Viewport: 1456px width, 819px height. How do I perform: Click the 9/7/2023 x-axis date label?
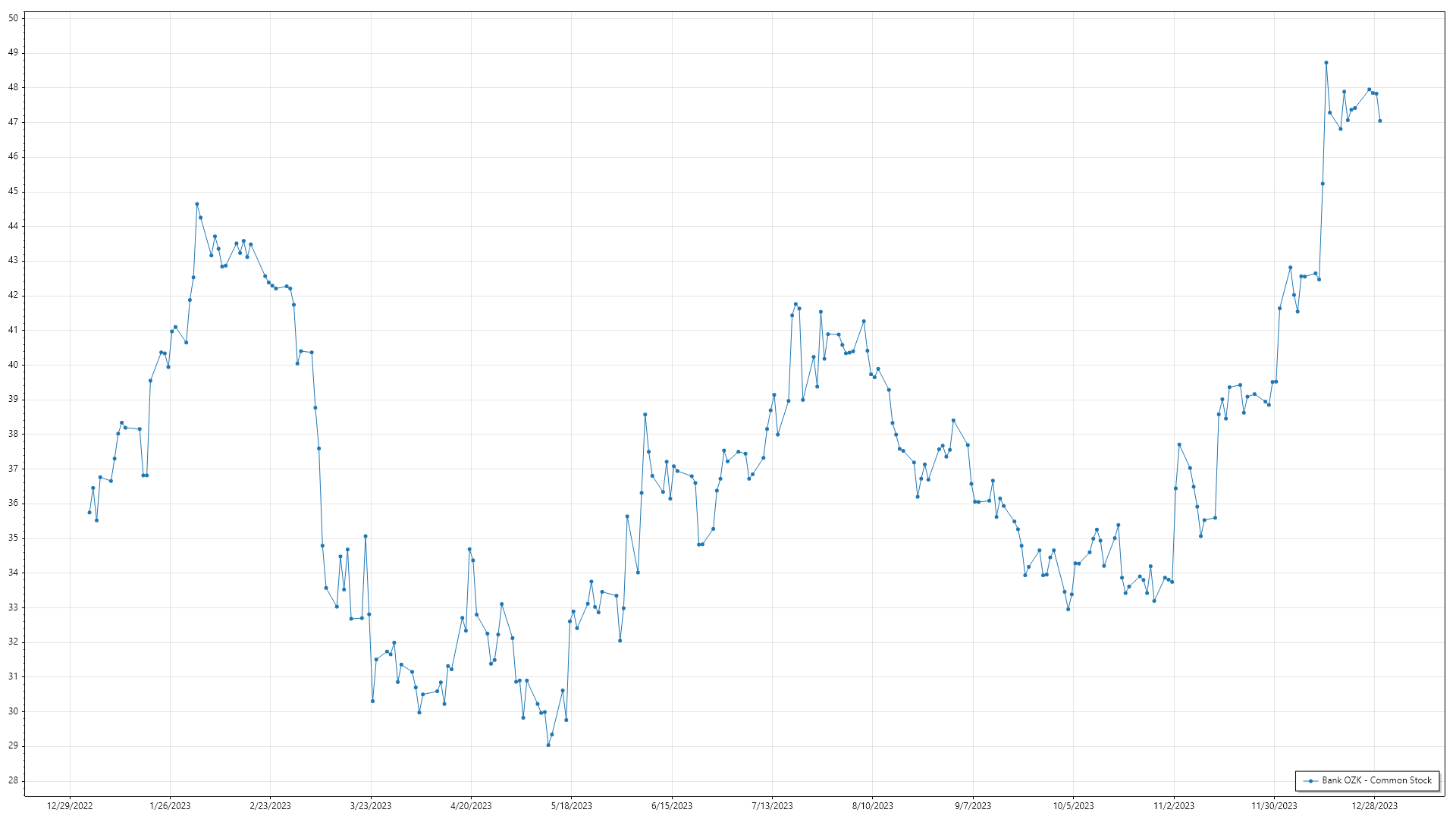point(973,806)
